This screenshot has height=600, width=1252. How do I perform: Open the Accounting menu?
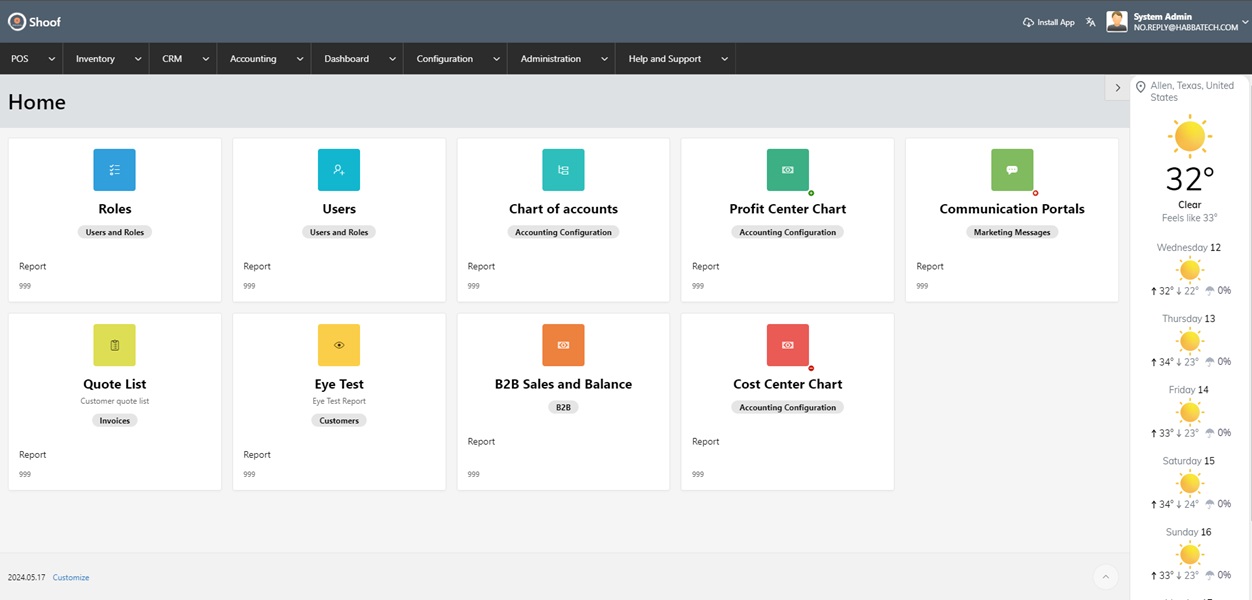point(253,59)
